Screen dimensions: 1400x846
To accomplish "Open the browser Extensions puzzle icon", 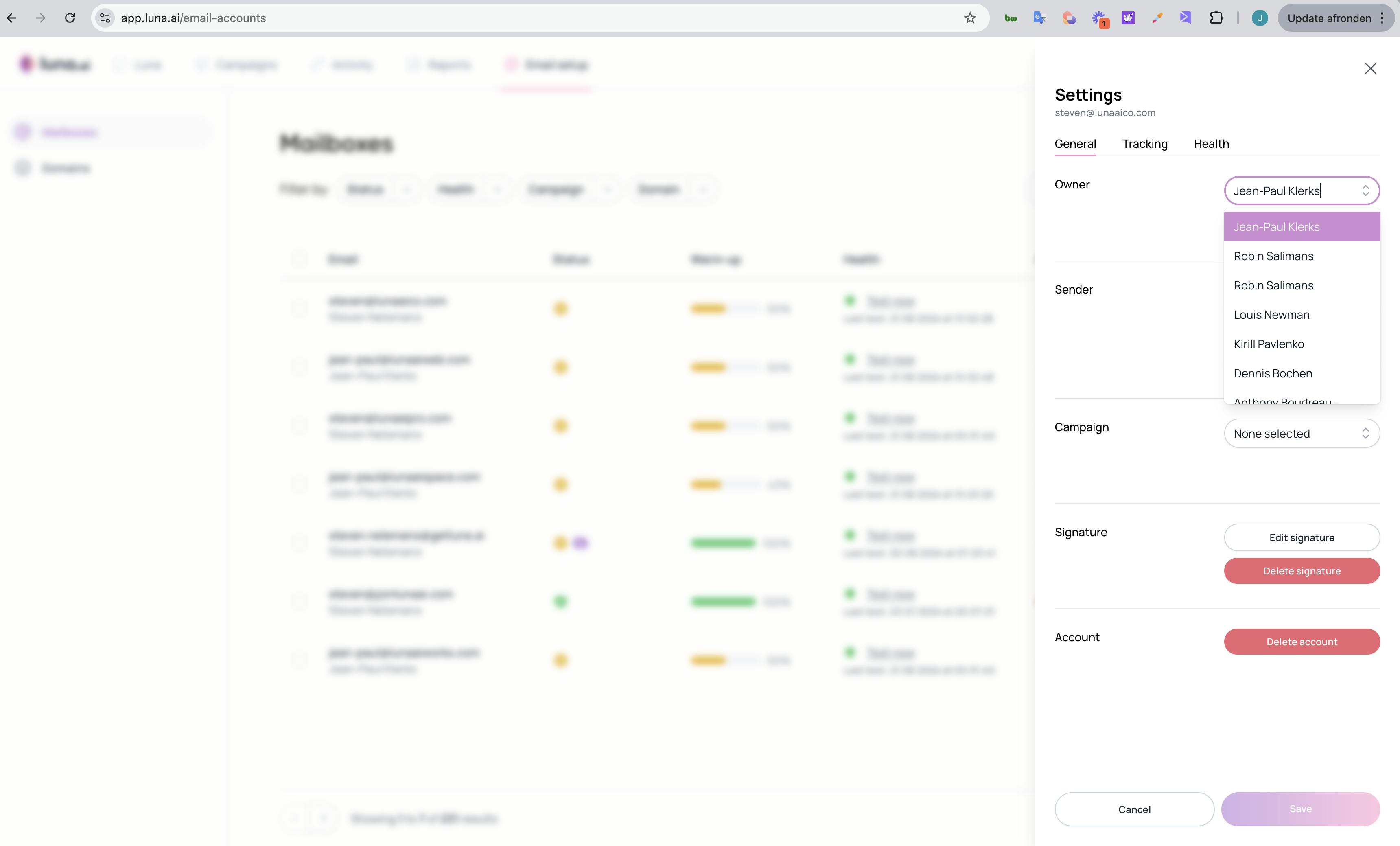I will pos(1216,18).
